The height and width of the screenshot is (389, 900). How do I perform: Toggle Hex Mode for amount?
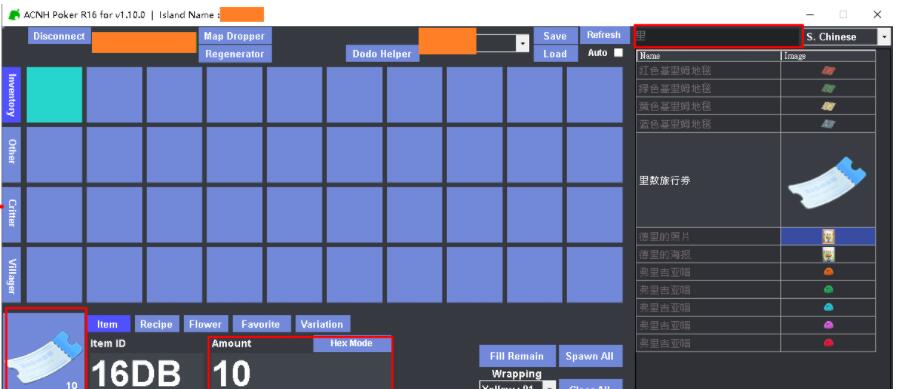(x=351, y=344)
